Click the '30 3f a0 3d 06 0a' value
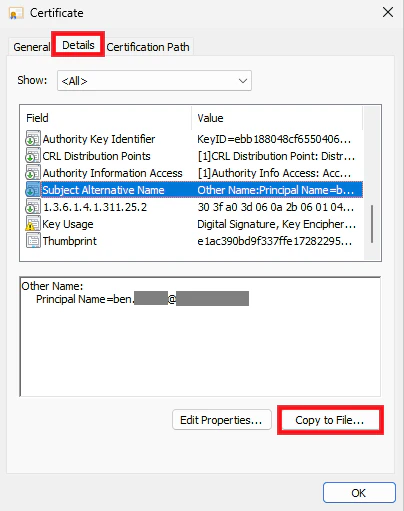404x511 pixels. click(x=276, y=207)
